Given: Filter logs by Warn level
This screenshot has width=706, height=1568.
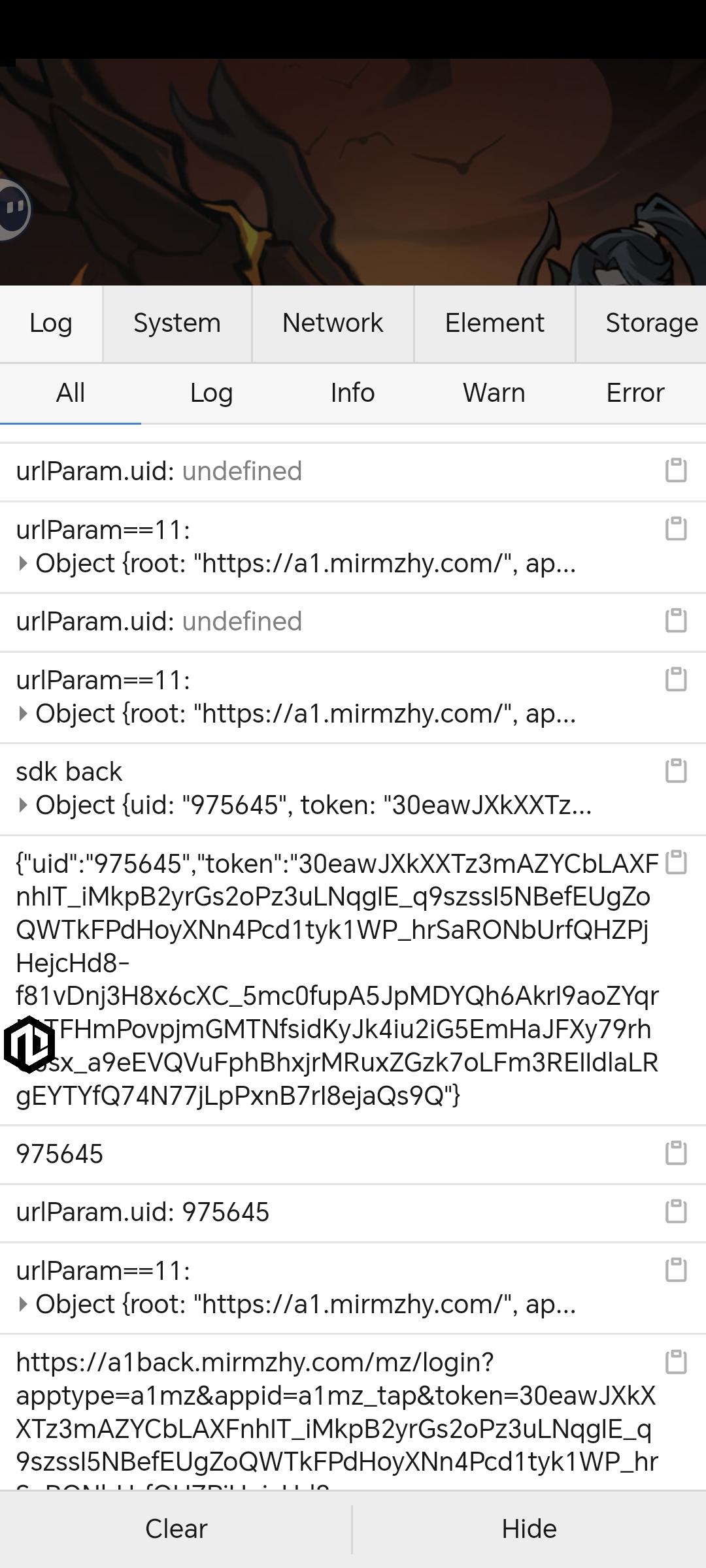Looking at the screenshot, I should coord(494,393).
